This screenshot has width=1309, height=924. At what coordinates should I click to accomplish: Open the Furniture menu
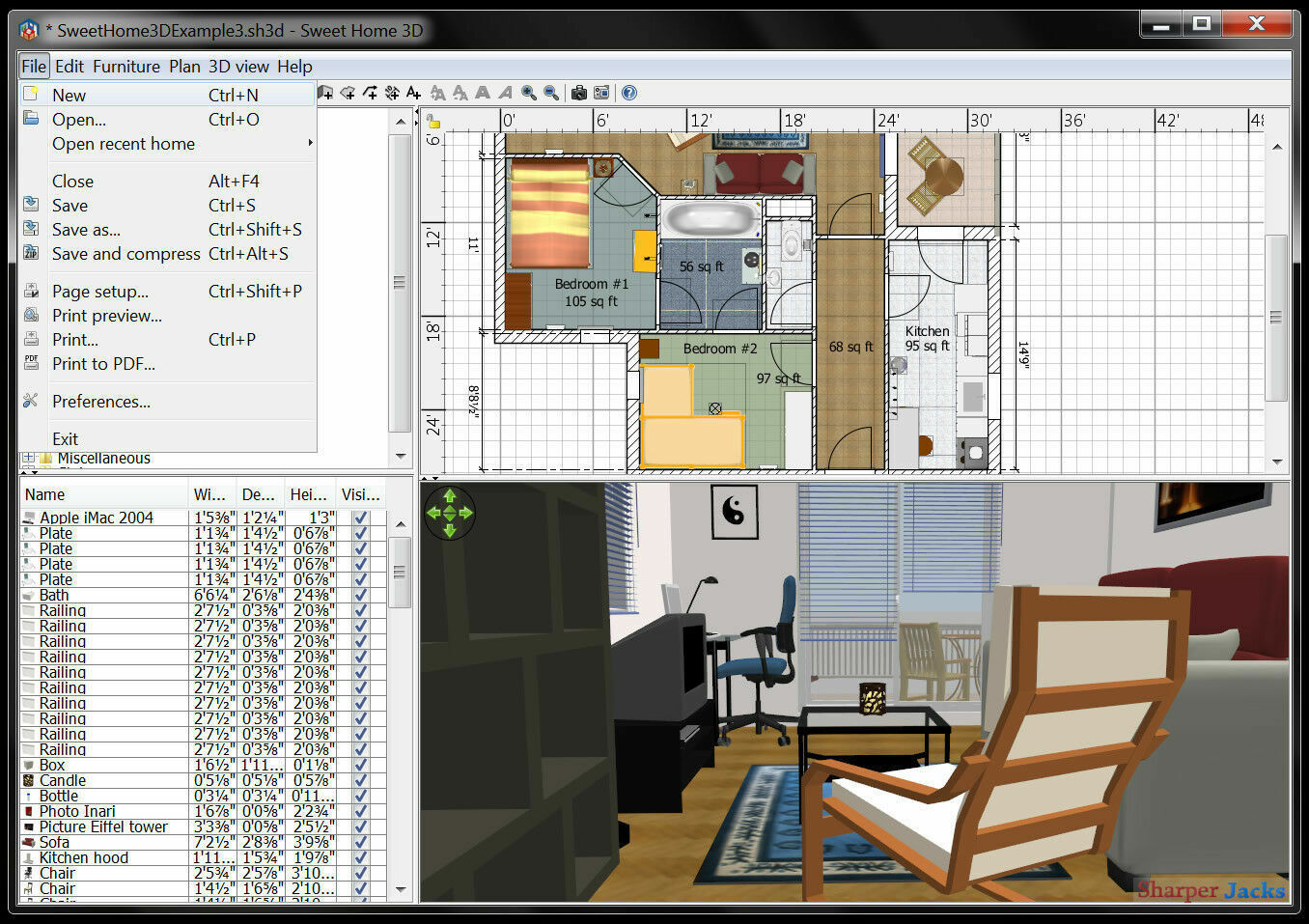pos(126,67)
